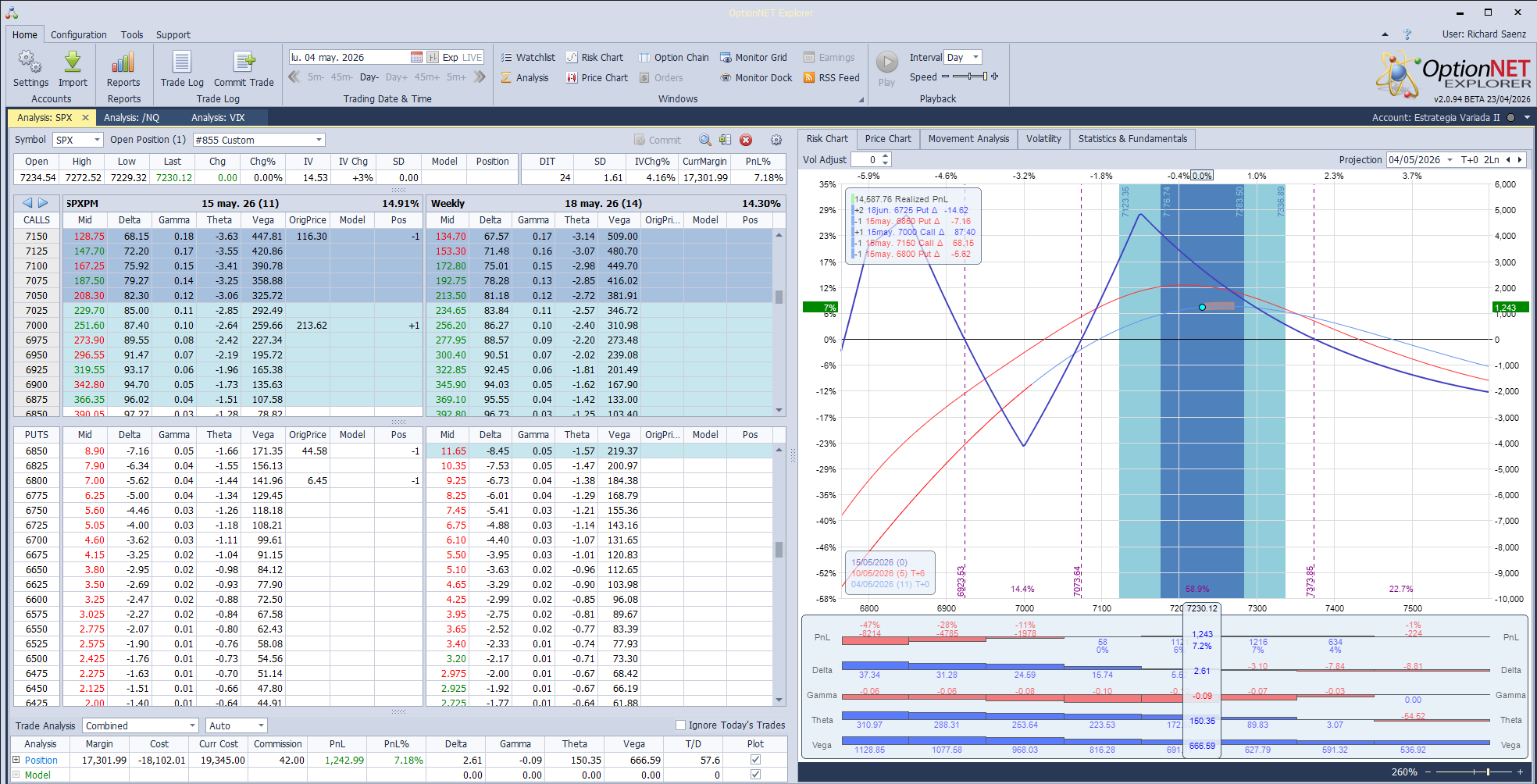Open the Option Chain window
The height and width of the screenshot is (784, 1537).
point(674,57)
